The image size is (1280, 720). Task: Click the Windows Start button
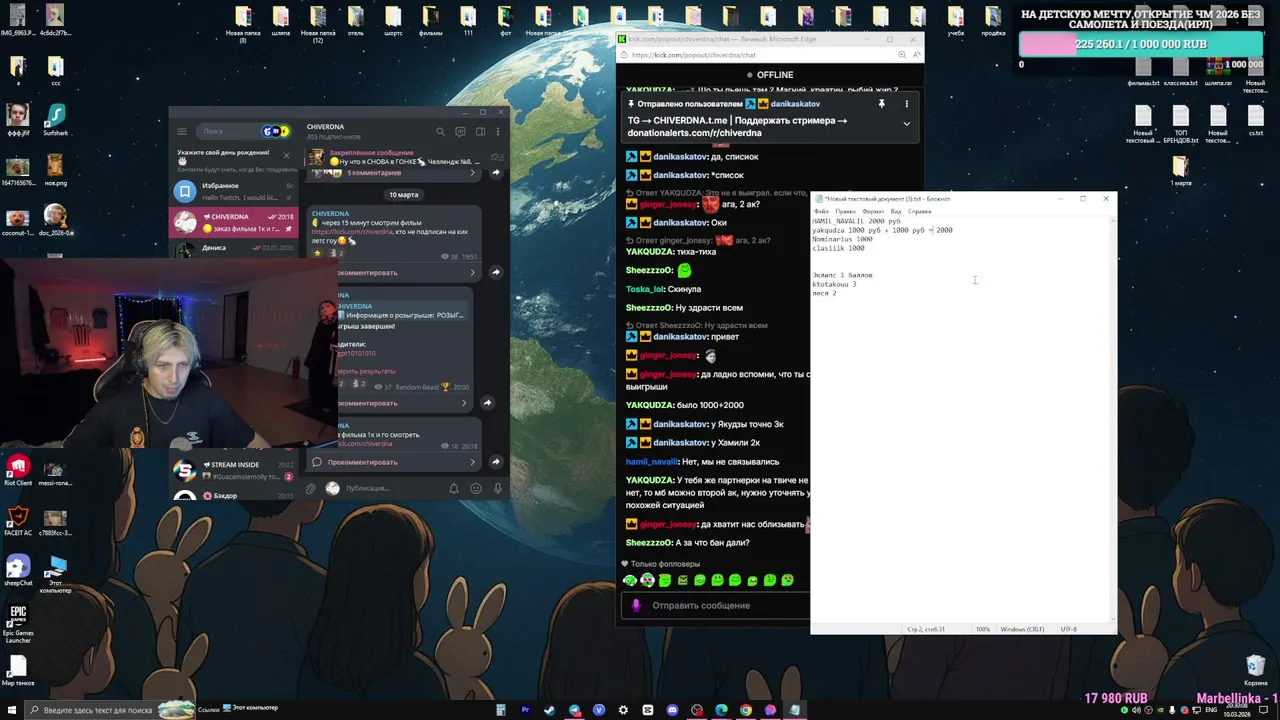pos(12,710)
